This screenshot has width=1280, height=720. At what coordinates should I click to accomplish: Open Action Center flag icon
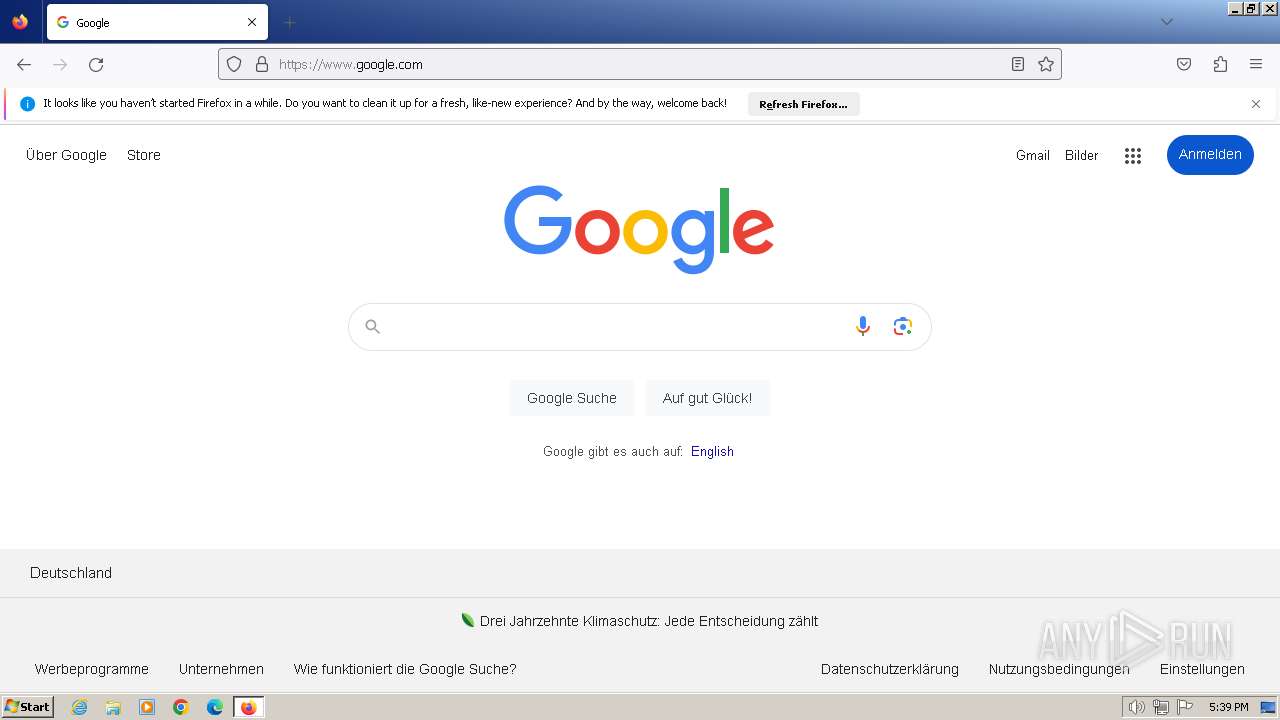pos(1186,707)
